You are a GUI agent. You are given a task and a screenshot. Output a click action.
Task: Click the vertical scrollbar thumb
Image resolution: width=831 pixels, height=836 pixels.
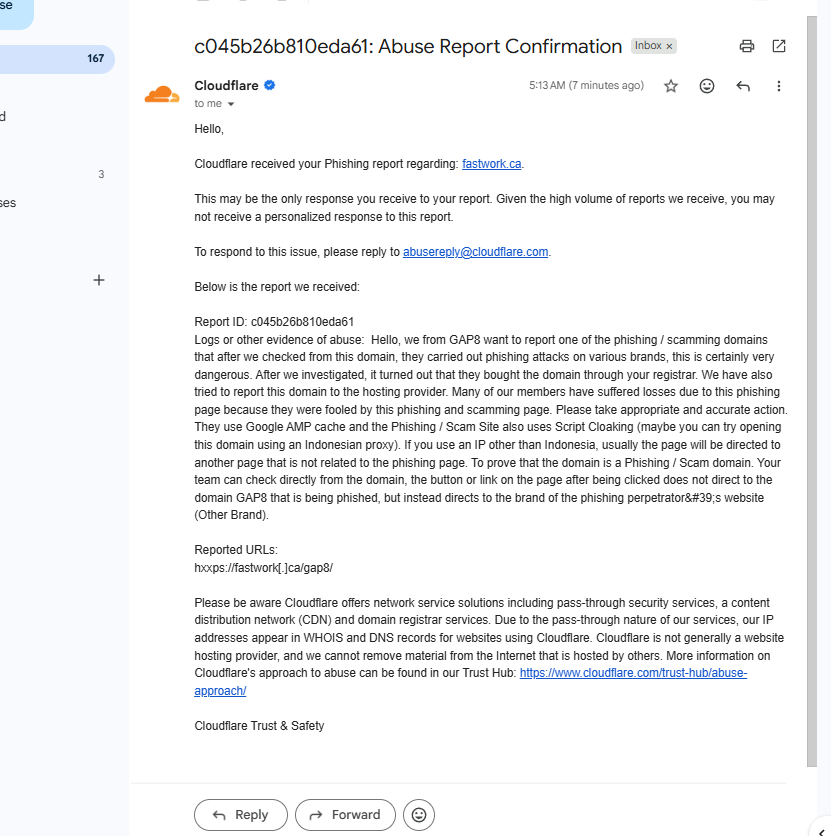click(812, 392)
